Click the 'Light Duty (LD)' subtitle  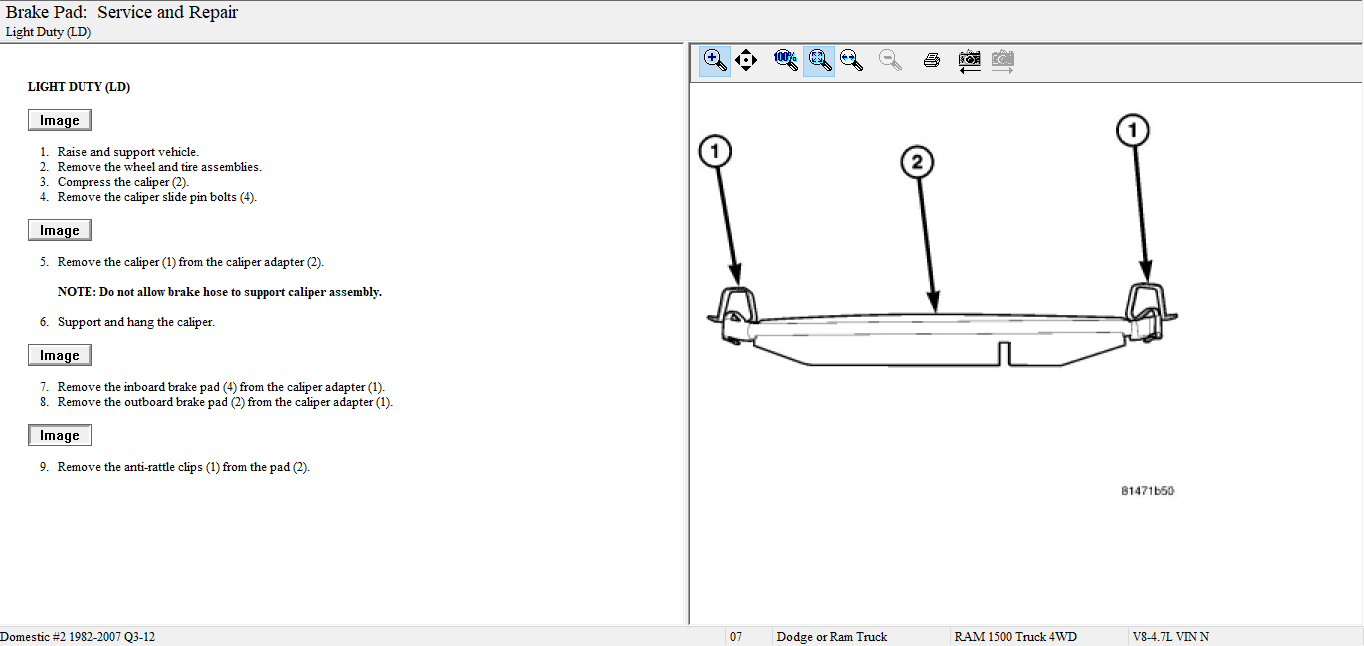(x=49, y=32)
